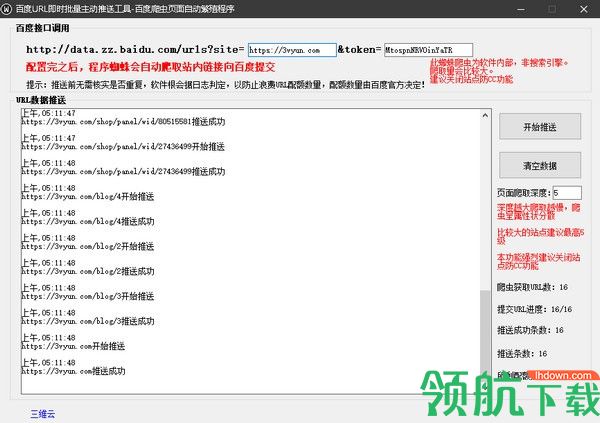Click the red 比较大的站点建议最高5级 note
Image resolution: width=600 pixels, height=423 pixels.
tap(540, 236)
